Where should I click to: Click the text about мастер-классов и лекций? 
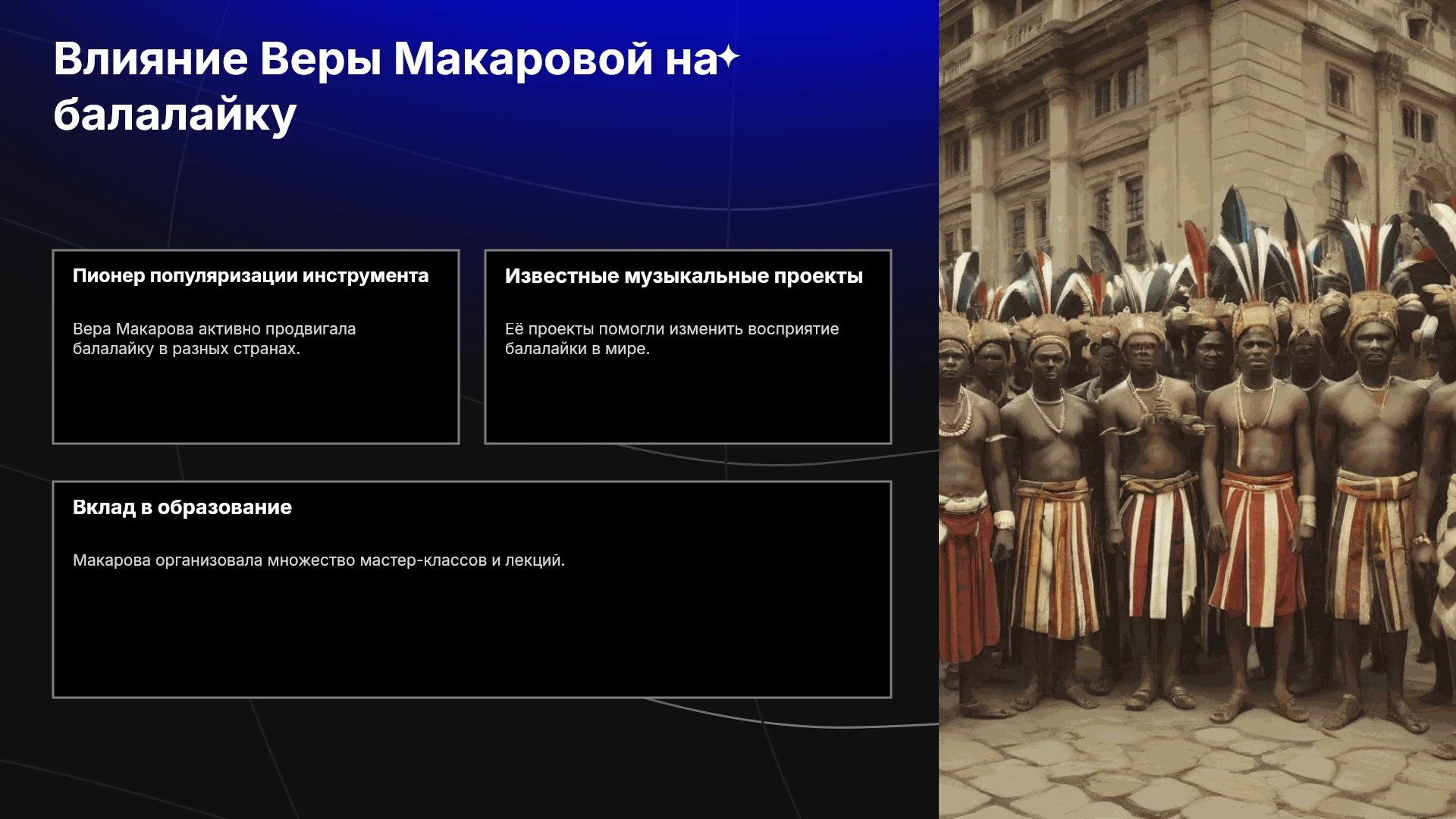(x=319, y=560)
